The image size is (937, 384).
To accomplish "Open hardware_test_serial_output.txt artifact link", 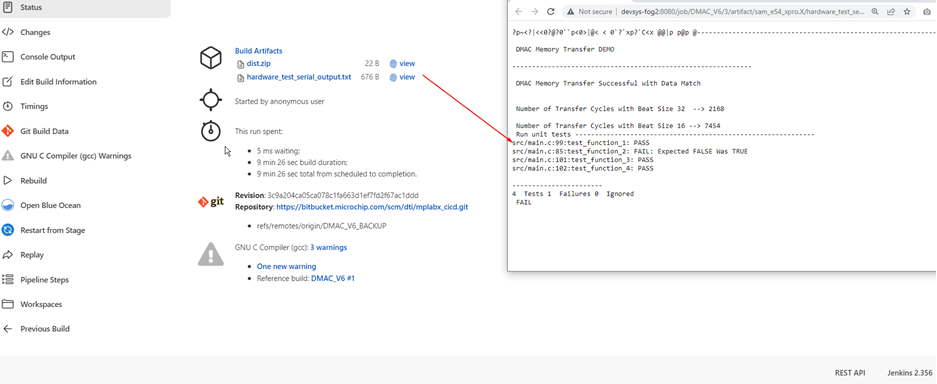I will coord(299,77).
